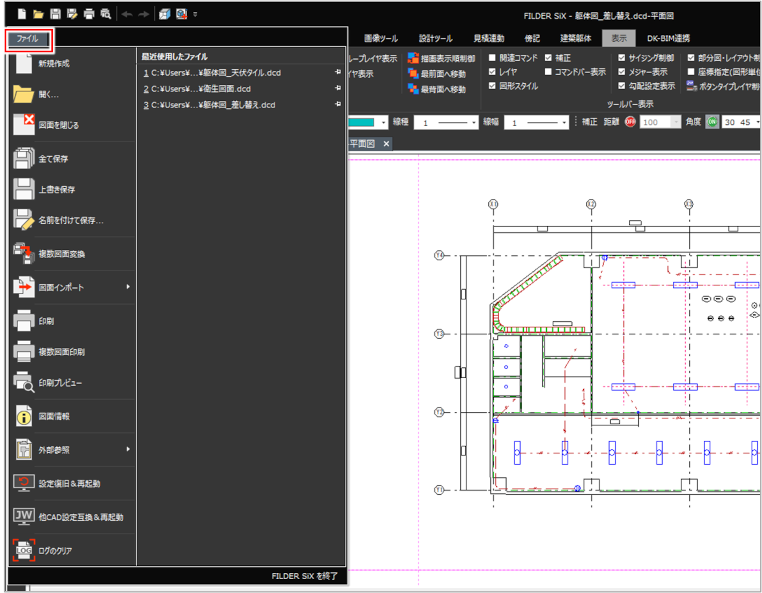Click the 図面を閉じる icon in File menu

point(24,125)
